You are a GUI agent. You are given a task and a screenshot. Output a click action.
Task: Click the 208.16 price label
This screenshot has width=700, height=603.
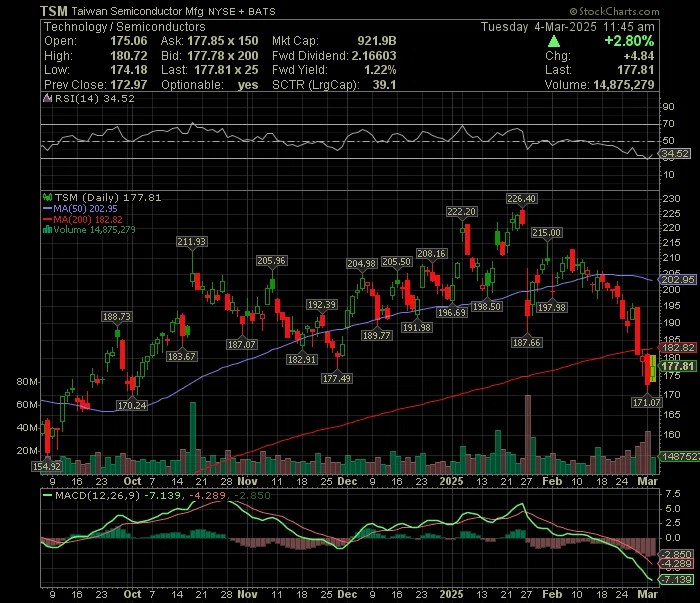[x=431, y=254]
